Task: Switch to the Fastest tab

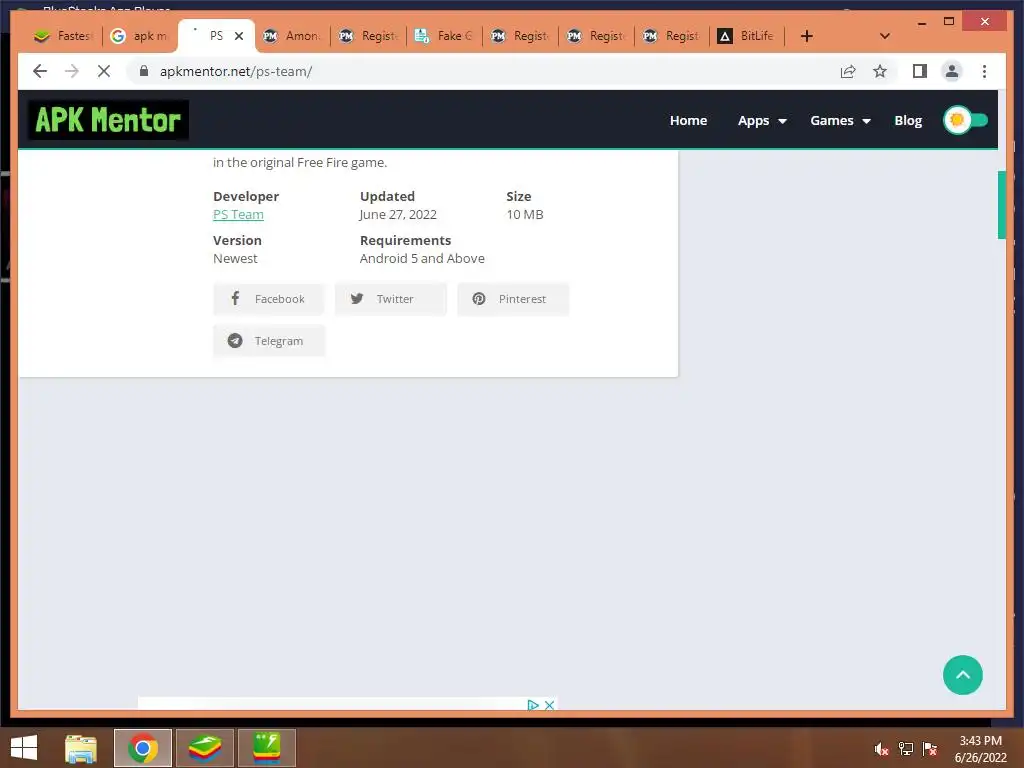Action: (x=63, y=36)
